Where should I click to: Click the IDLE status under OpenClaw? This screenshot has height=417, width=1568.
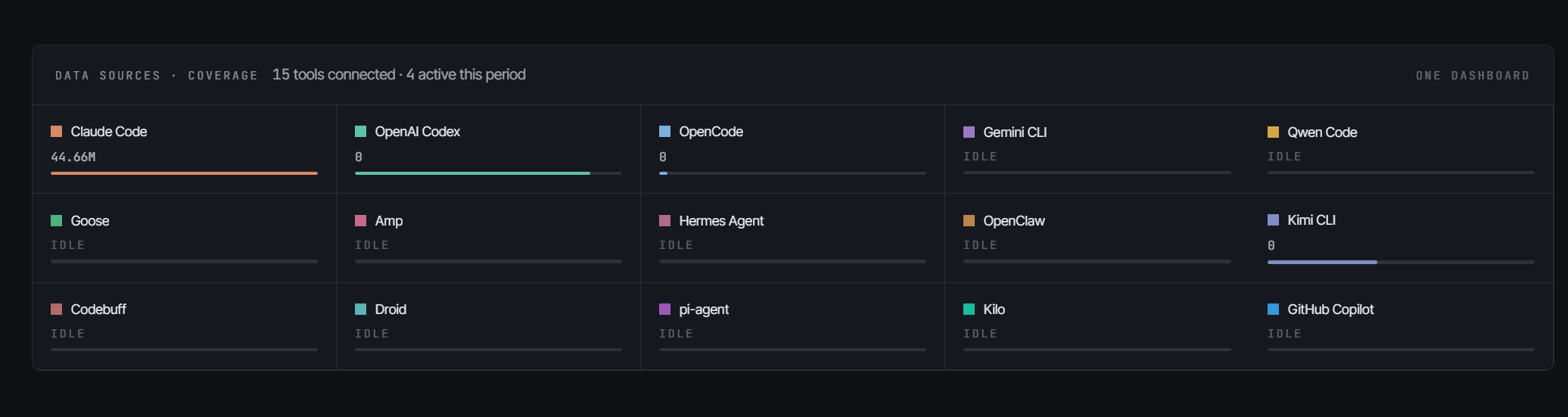tap(980, 245)
